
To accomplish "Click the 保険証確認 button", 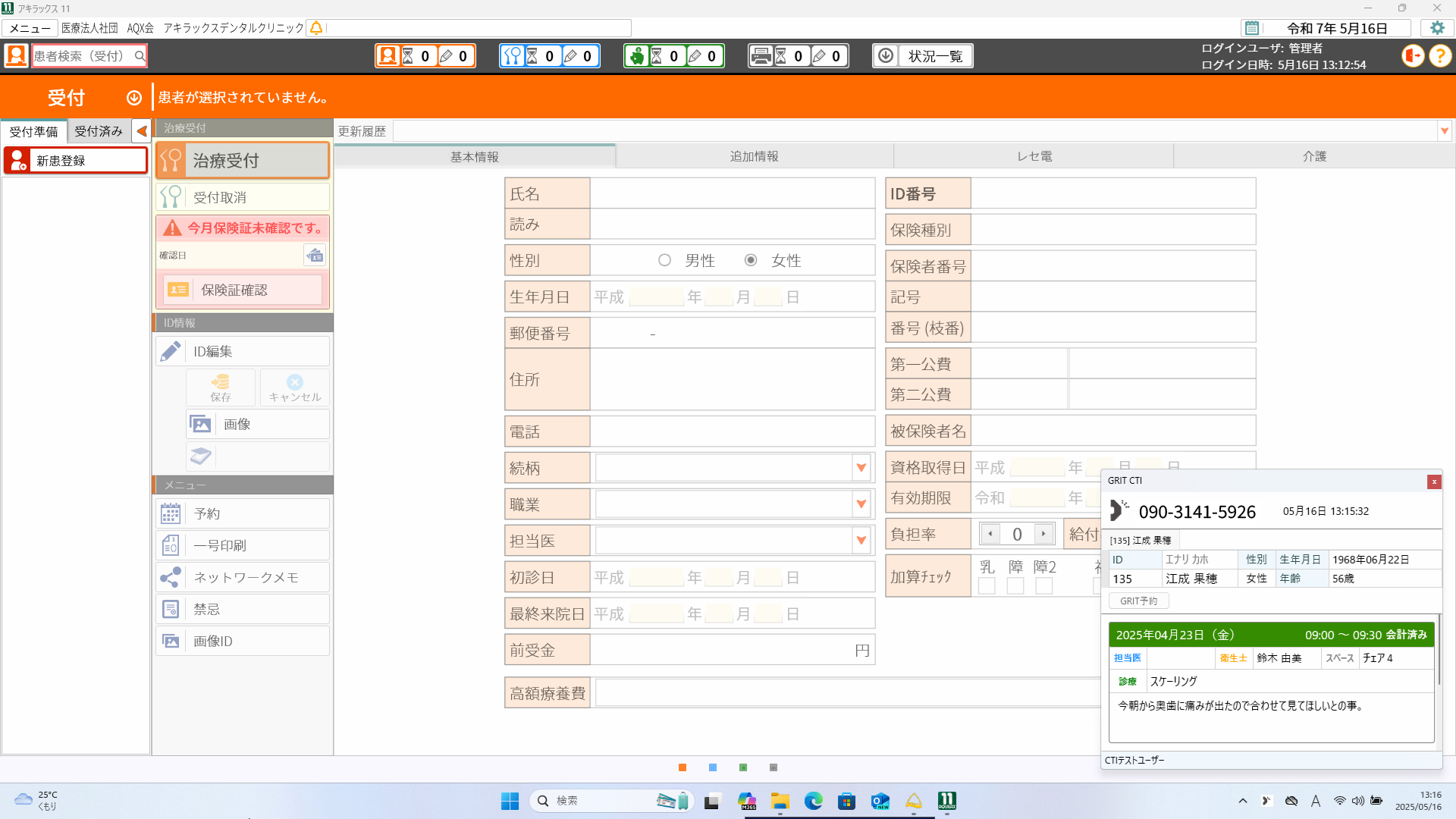I will 243,290.
